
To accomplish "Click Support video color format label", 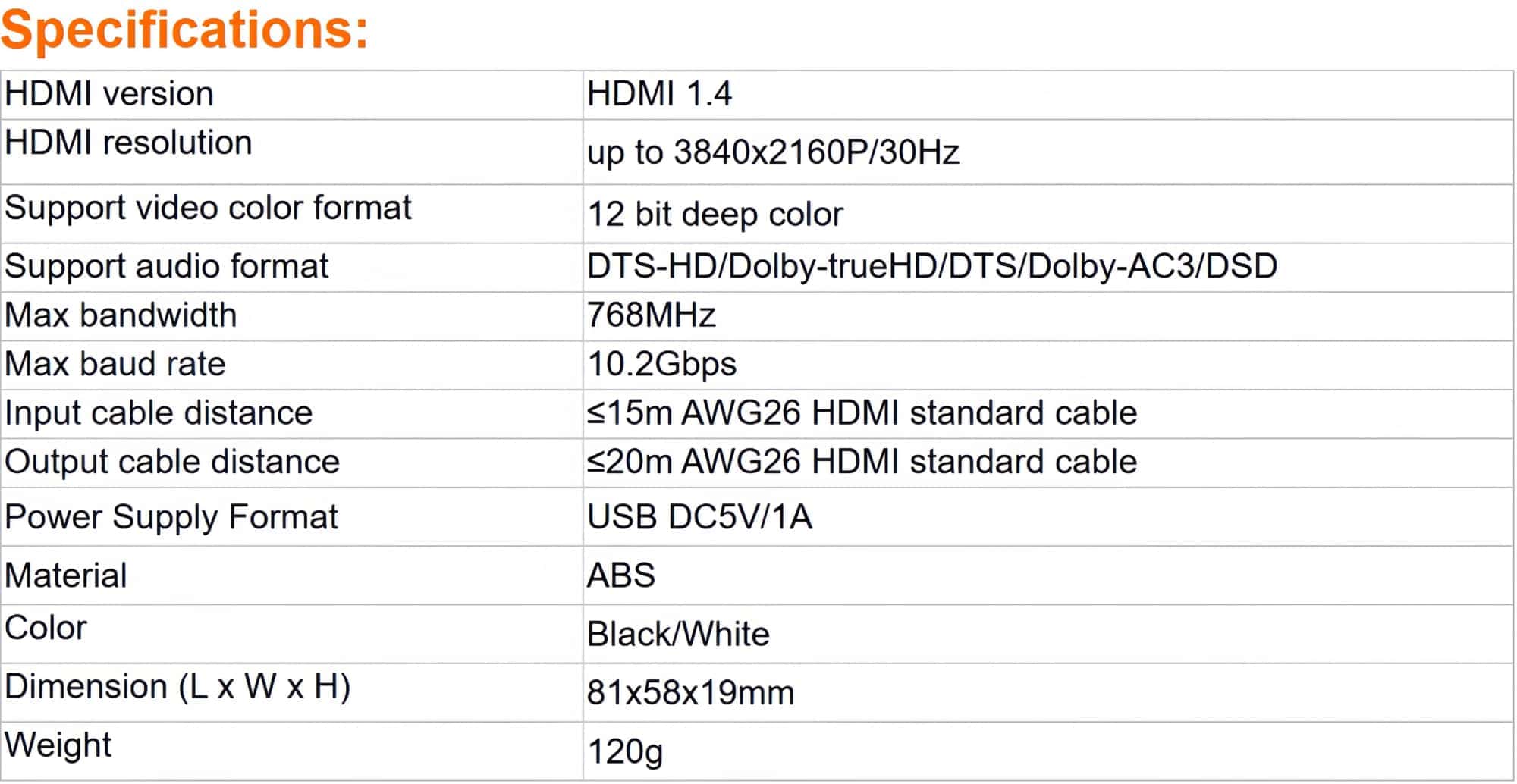I will 208,208.
